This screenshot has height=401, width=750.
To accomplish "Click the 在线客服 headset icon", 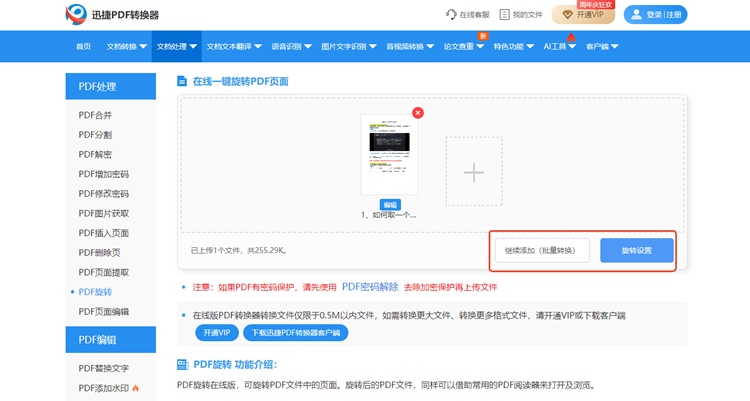I will point(451,14).
